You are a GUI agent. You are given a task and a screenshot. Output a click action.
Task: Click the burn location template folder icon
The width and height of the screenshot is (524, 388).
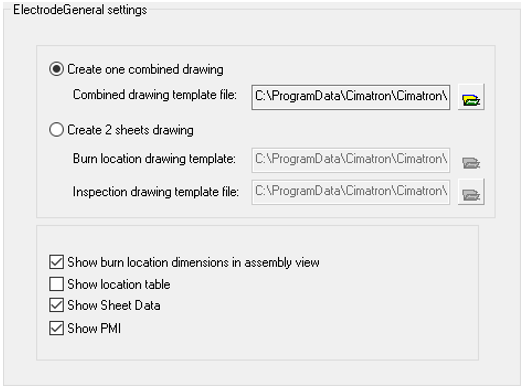pos(471,163)
